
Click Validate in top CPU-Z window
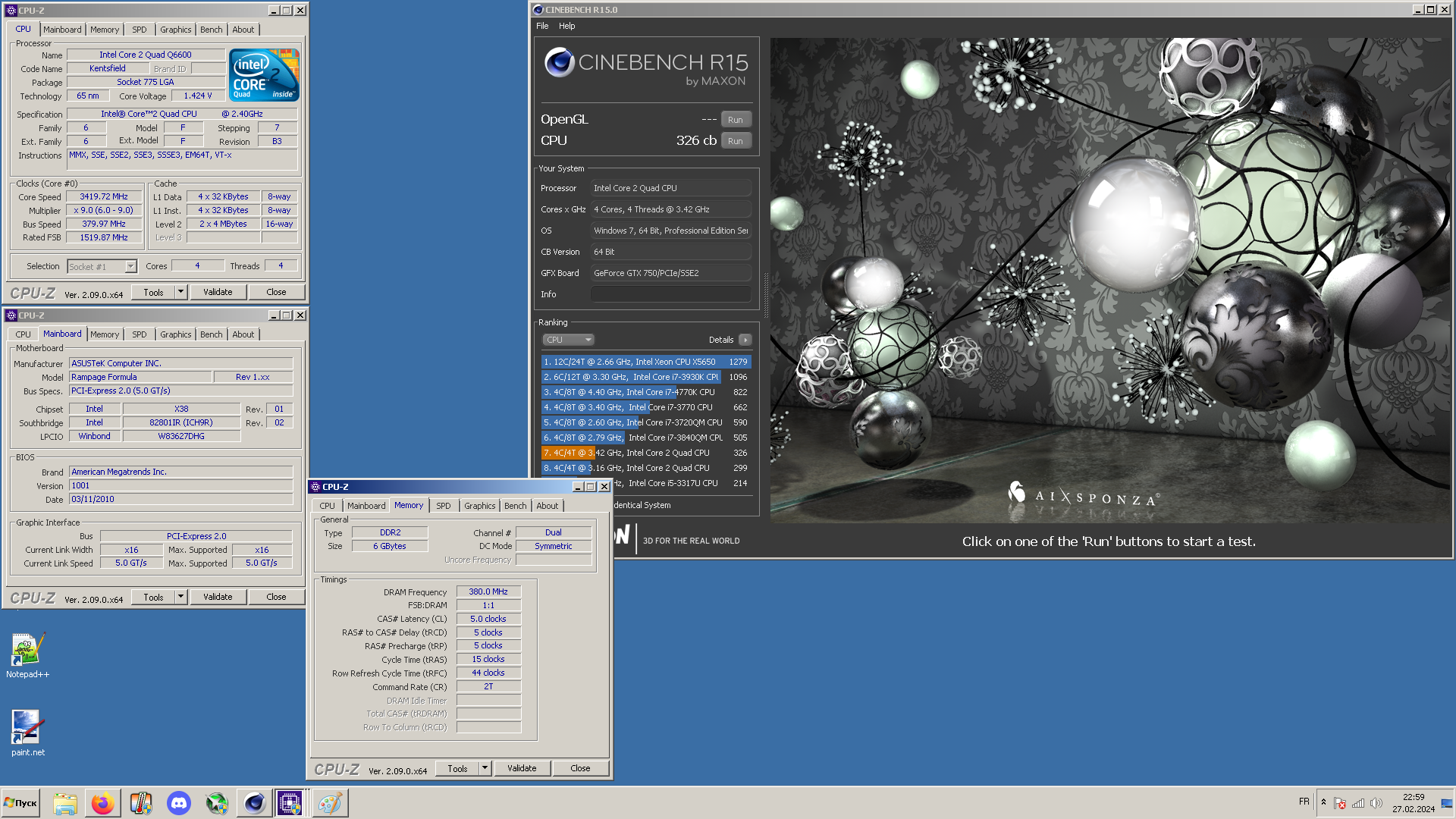tap(218, 292)
